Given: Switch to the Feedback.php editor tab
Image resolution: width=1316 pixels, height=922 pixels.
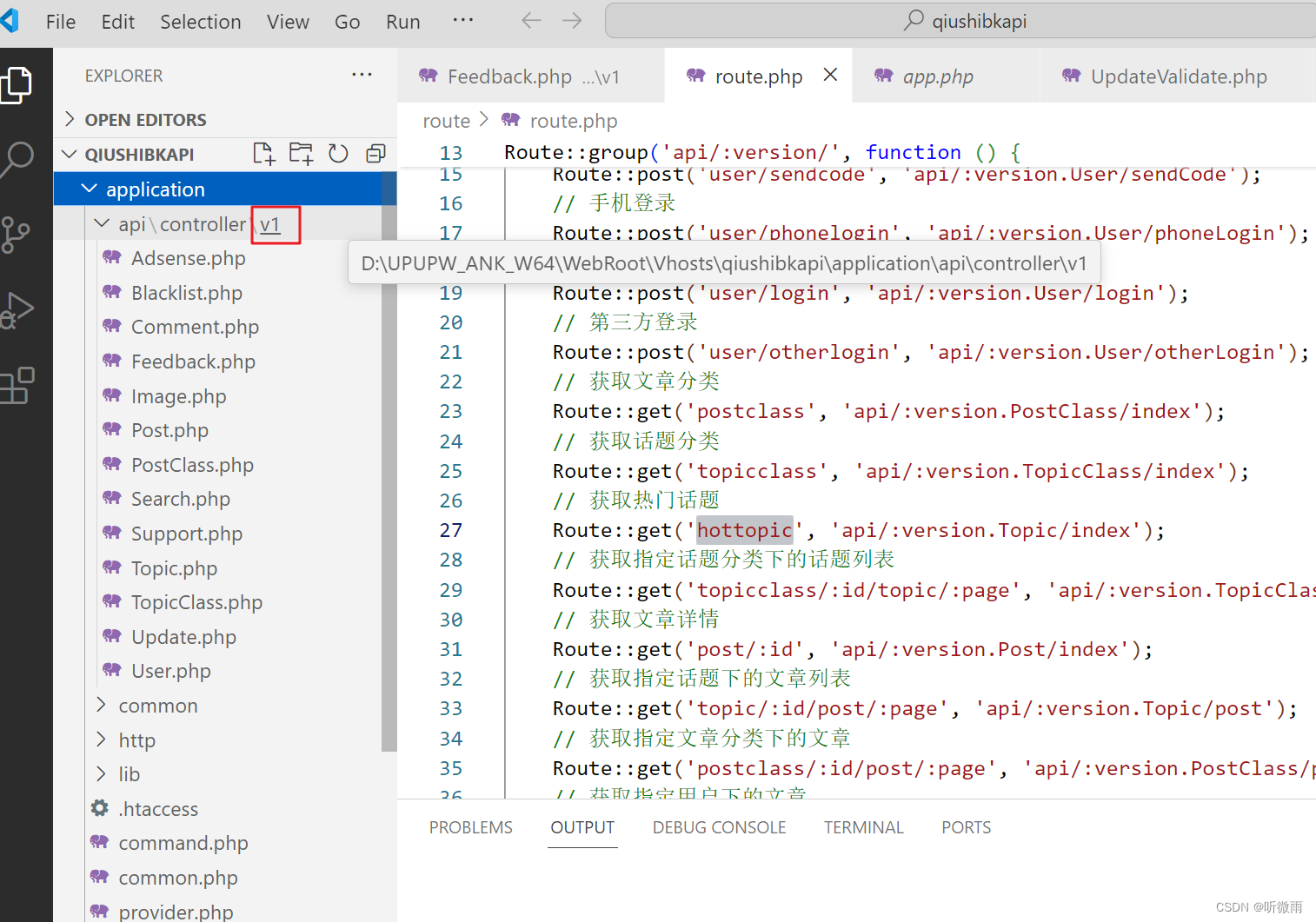Looking at the screenshot, I should tap(531, 76).
